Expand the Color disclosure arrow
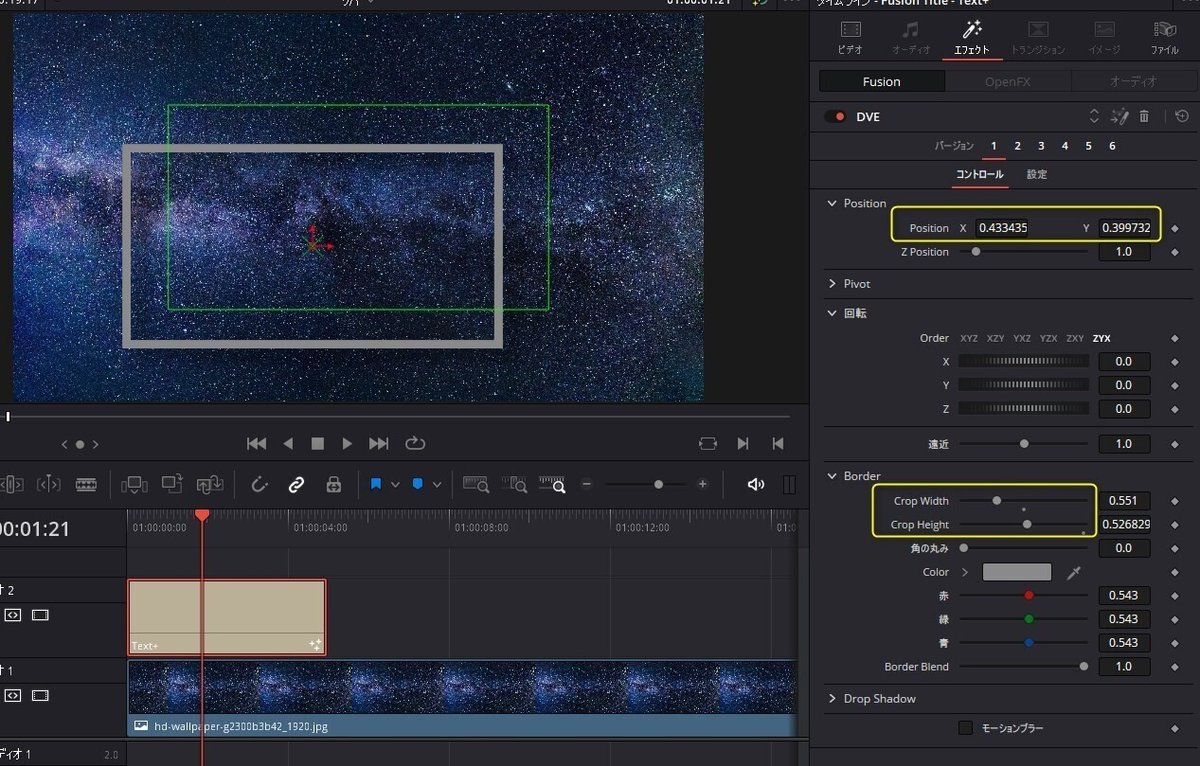The height and width of the screenshot is (766, 1200). 965,572
